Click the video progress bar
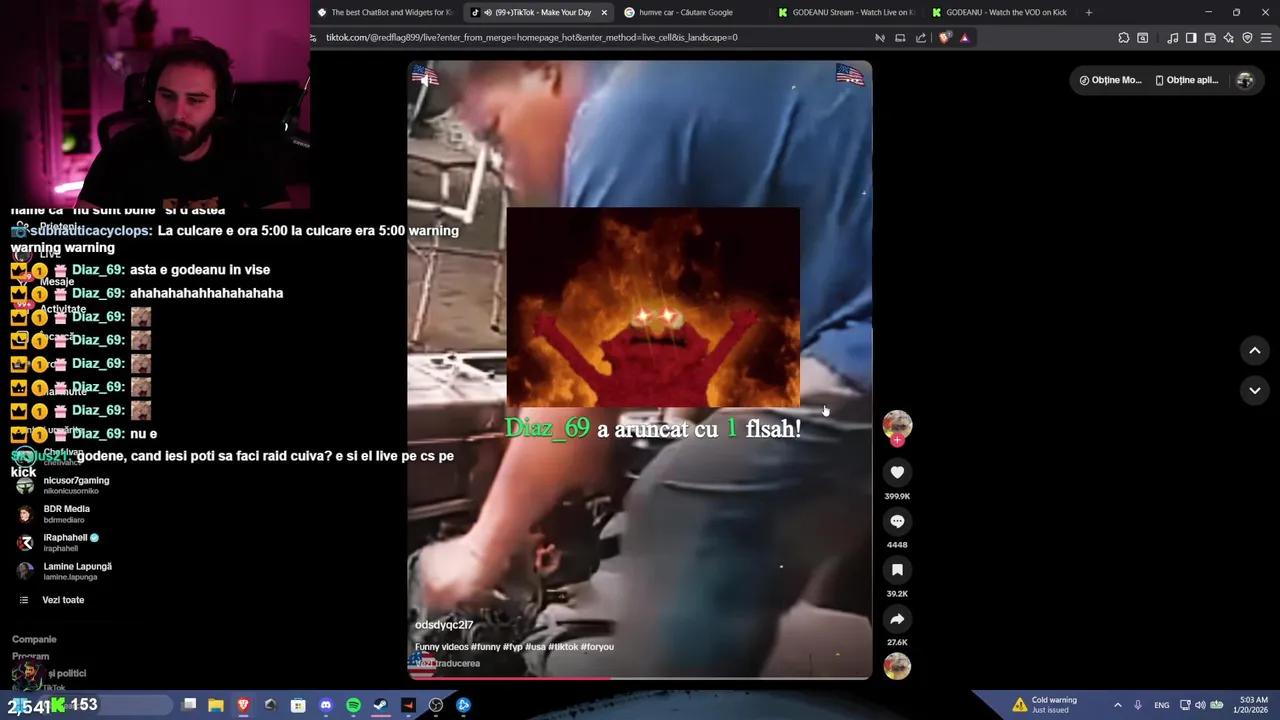Viewport: 1280px width, 720px height. (640, 678)
